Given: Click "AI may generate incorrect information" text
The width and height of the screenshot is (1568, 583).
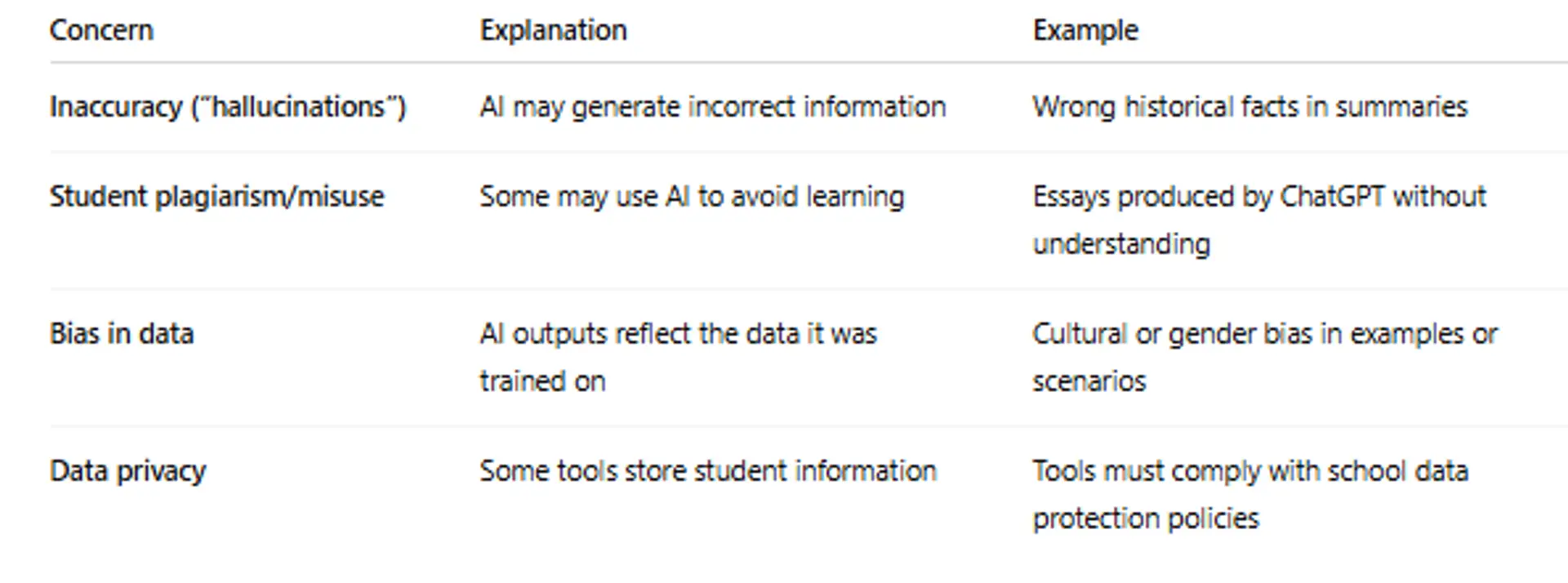Looking at the screenshot, I should point(712,107).
